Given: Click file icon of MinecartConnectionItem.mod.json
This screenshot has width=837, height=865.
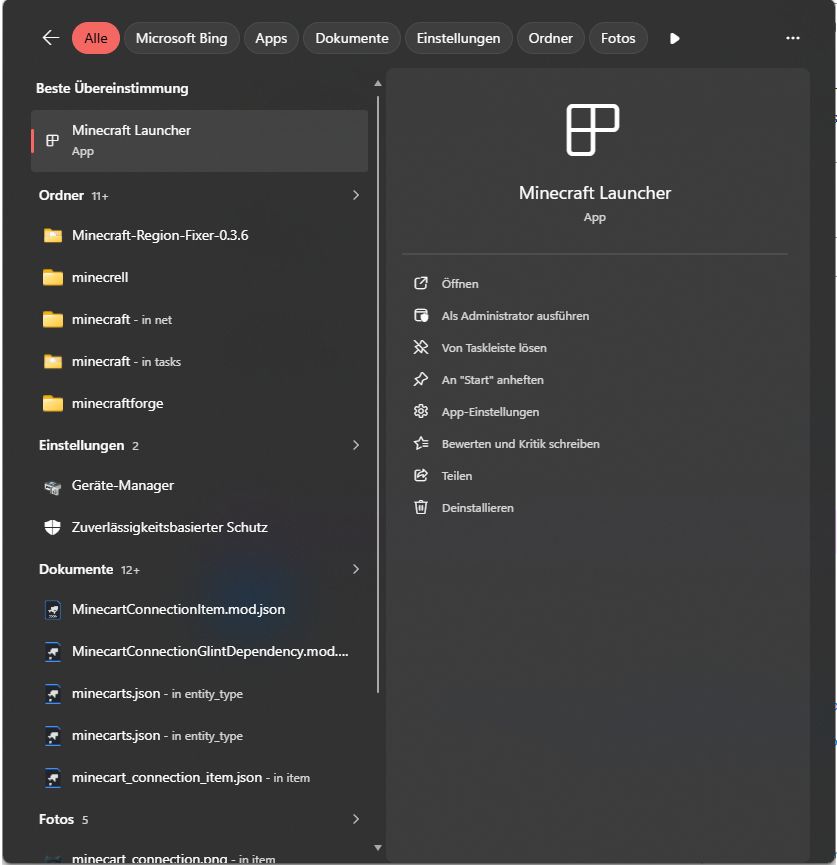Looking at the screenshot, I should coord(53,610).
